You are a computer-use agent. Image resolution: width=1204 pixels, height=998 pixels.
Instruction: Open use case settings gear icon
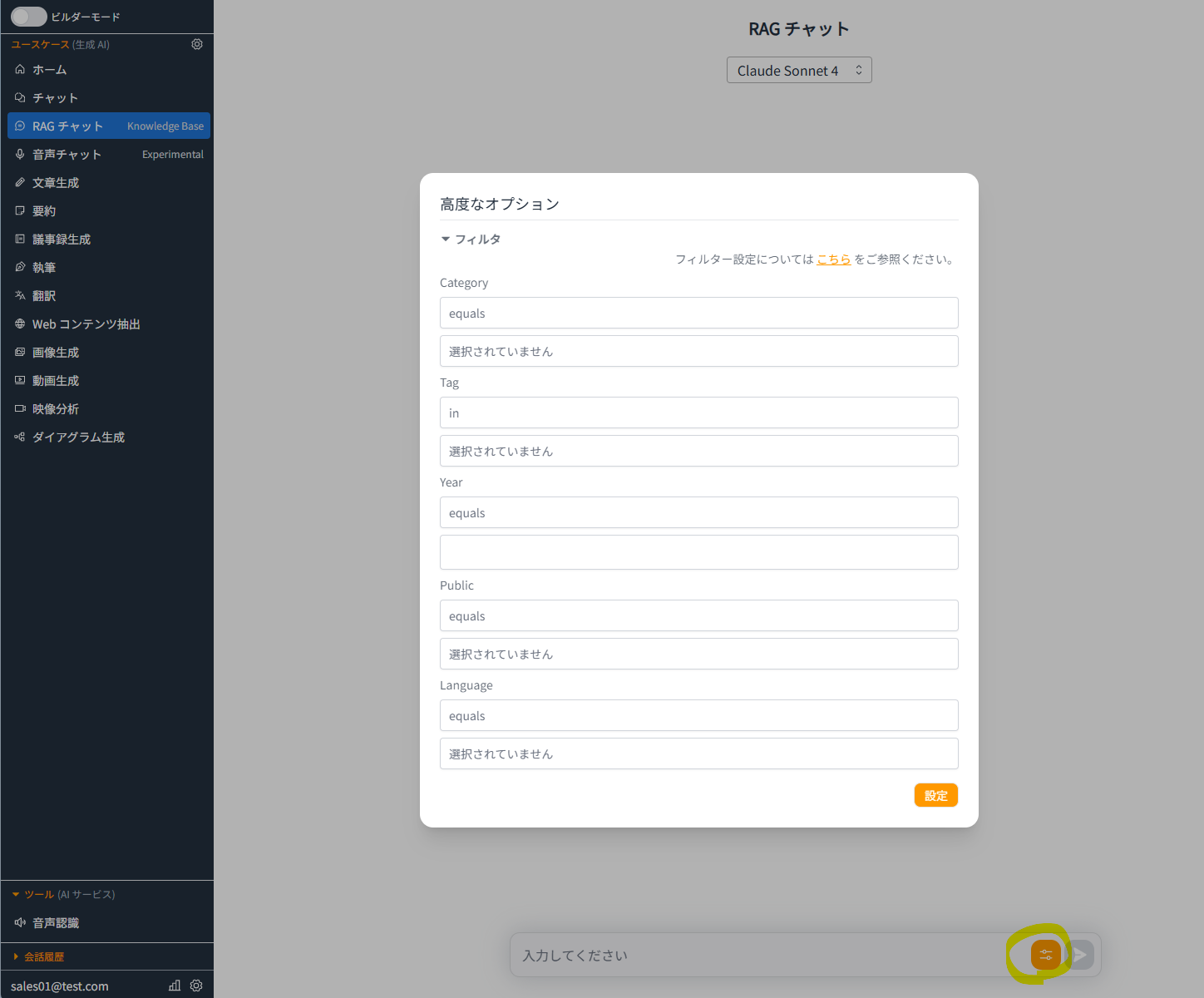tap(197, 44)
